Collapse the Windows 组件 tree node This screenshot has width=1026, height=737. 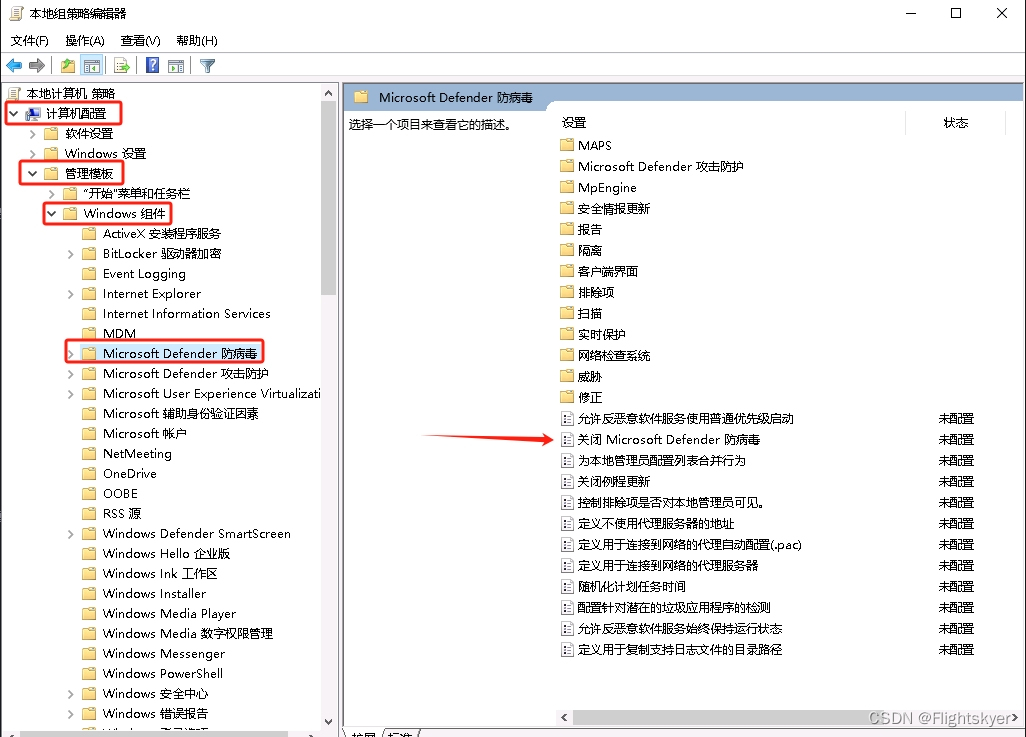click(x=51, y=214)
